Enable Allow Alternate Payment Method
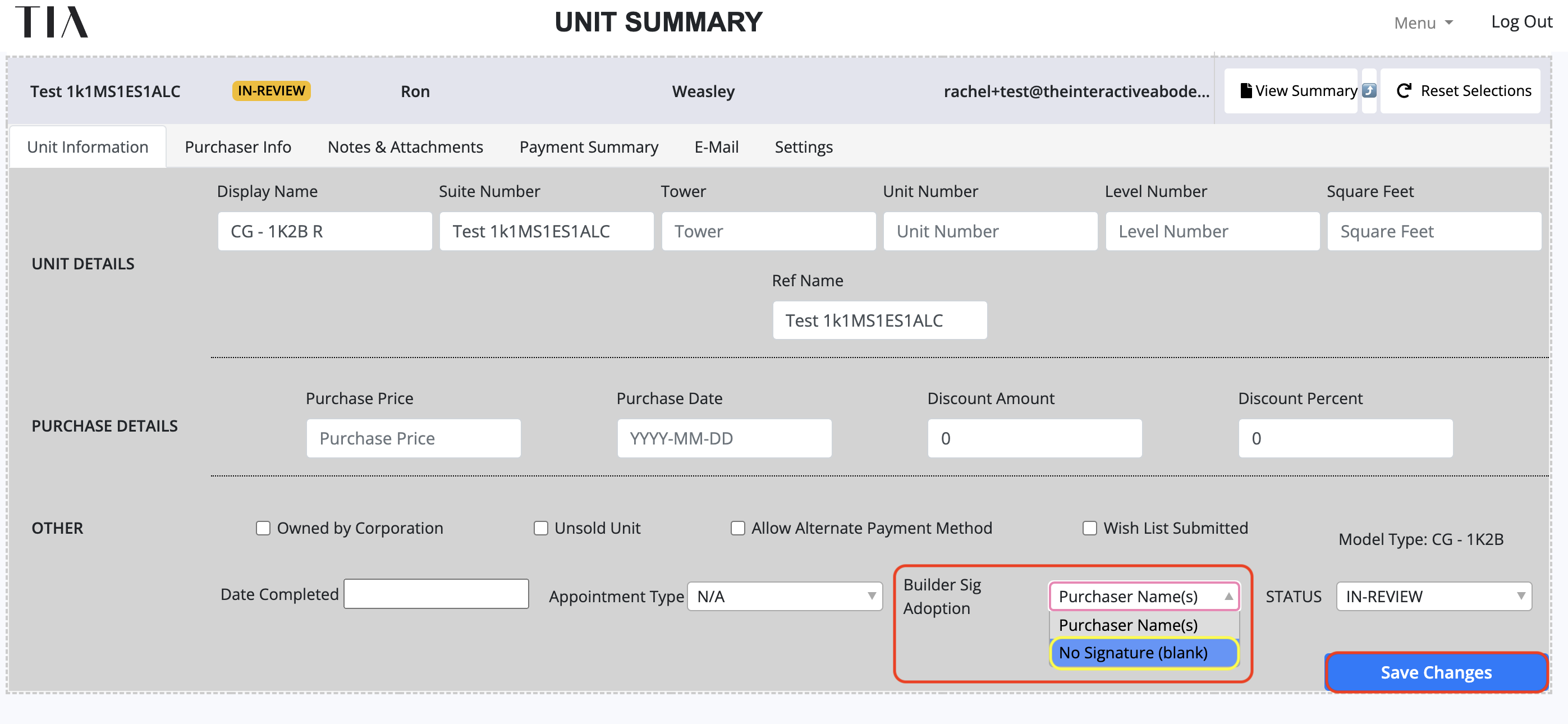The height and width of the screenshot is (724, 1568). click(x=738, y=528)
